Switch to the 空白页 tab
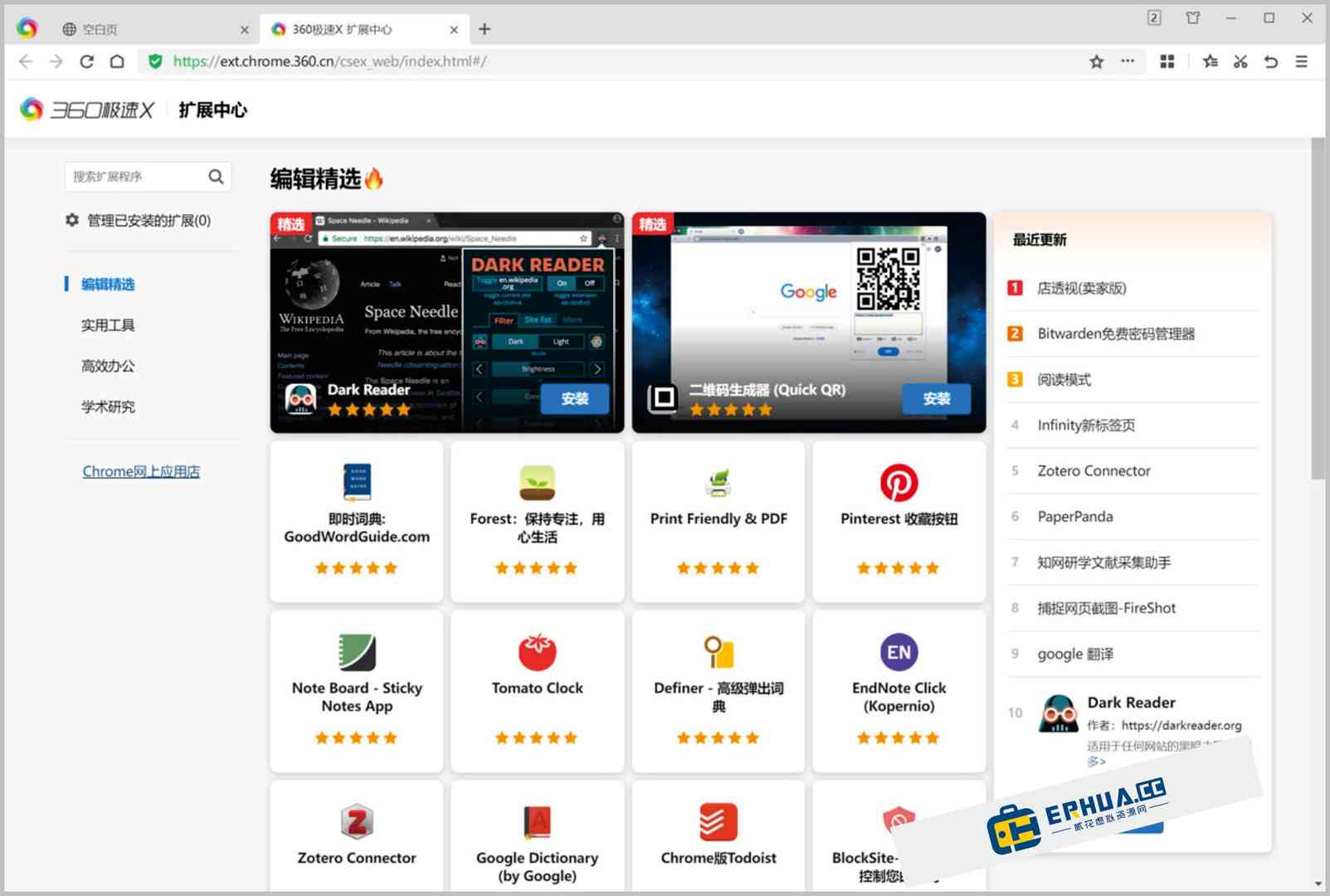The image size is (1330, 896). coord(153,29)
